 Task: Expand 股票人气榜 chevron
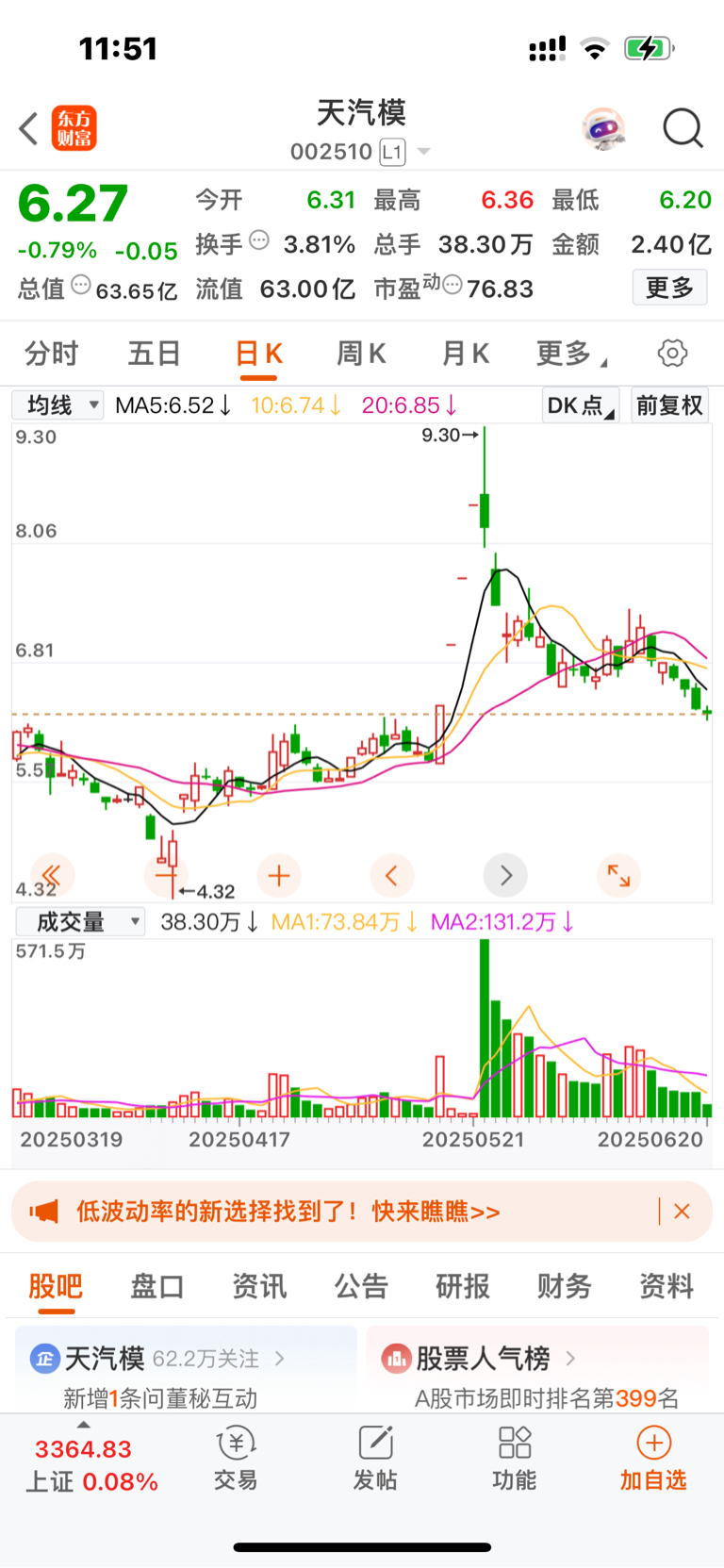pos(570,1359)
